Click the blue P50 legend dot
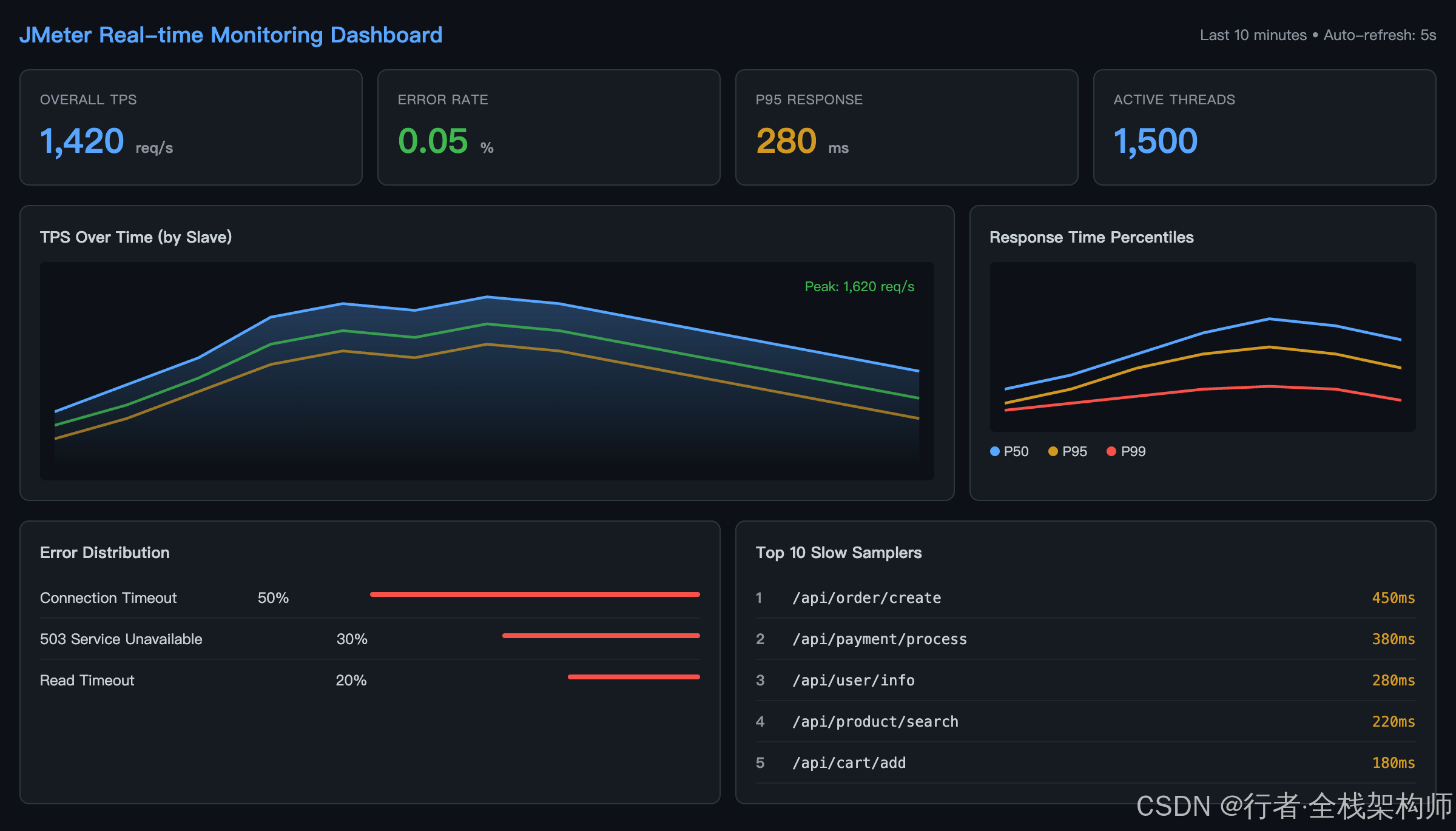1456x831 pixels. tap(994, 451)
